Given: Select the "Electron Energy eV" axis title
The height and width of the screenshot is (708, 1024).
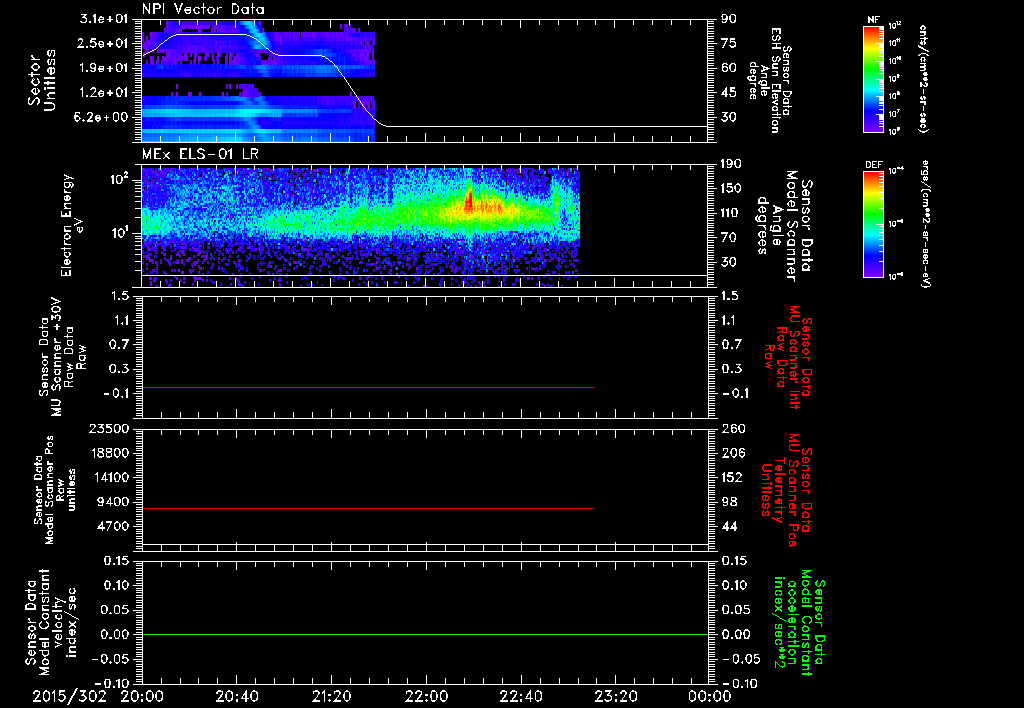Looking at the screenshot, I should click(72, 225).
